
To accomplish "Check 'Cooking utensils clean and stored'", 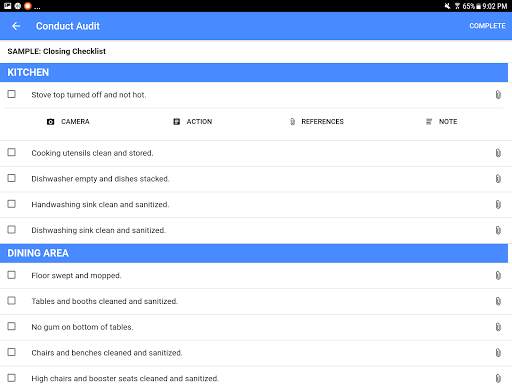I will (x=12, y=152).
